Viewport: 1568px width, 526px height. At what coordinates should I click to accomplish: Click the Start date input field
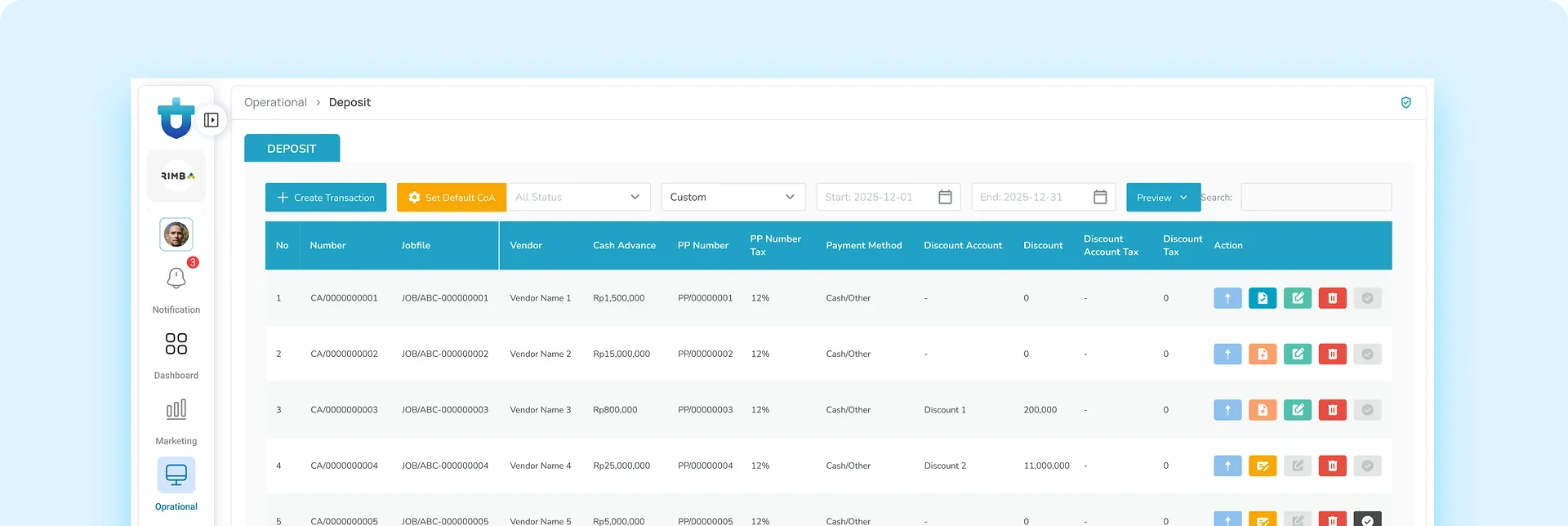point(889,197)
